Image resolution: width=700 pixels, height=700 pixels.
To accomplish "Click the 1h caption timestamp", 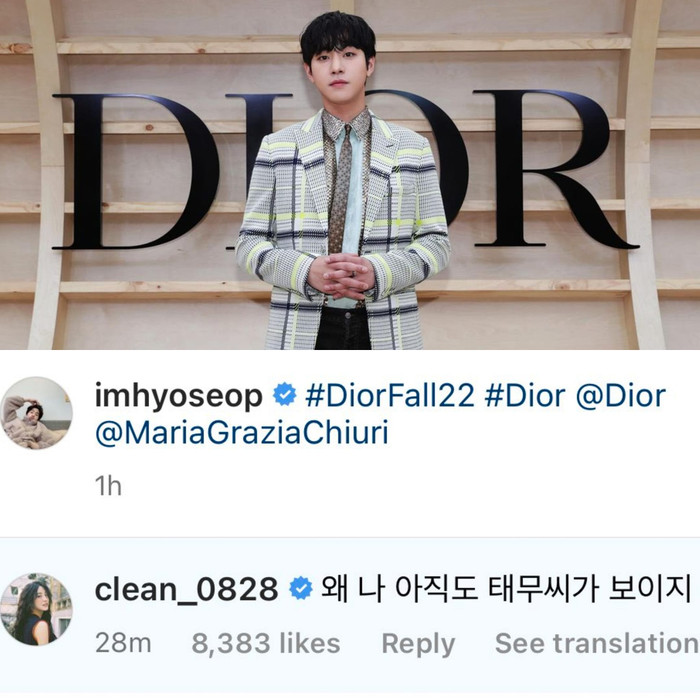I will 108,485.
